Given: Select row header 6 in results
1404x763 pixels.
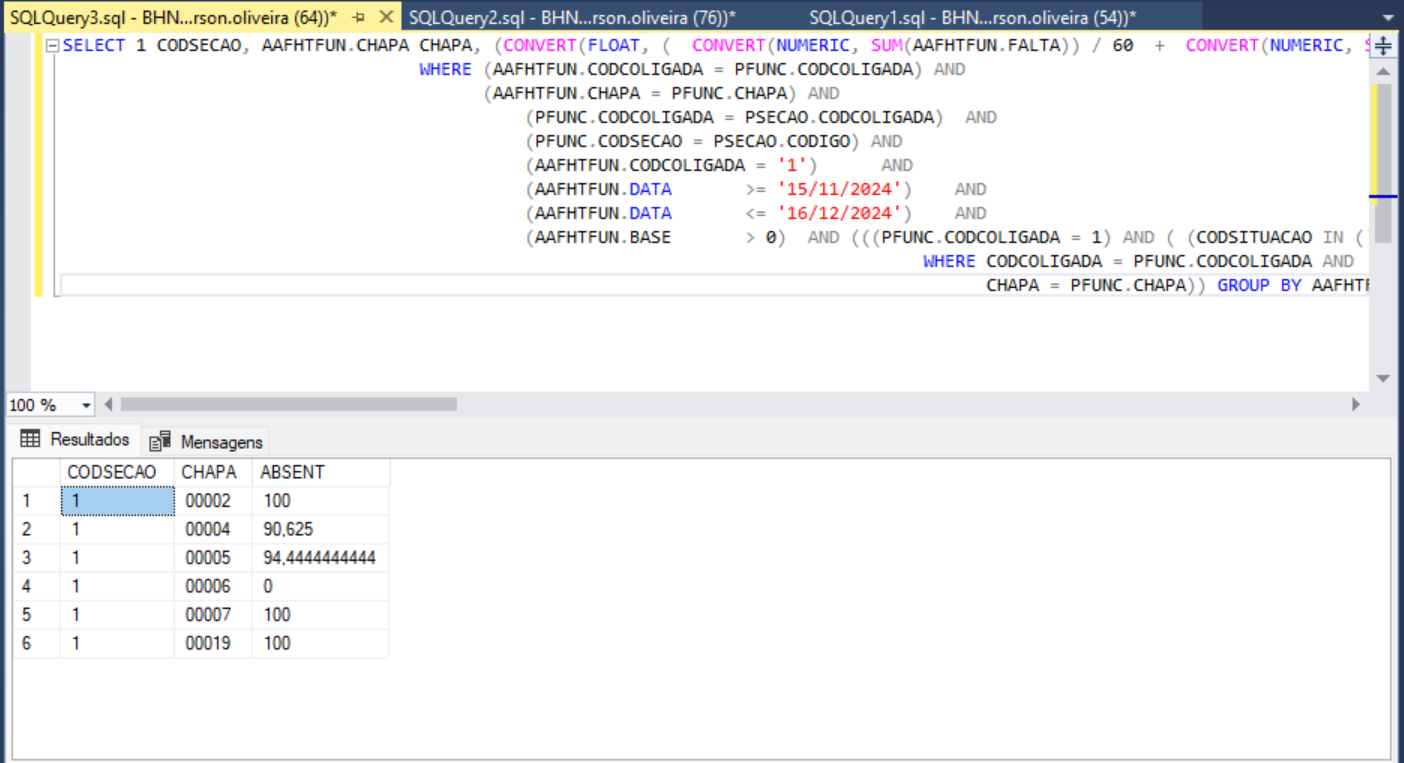Looking at the screenshot, I should pyautogui.click(x=36, y=643).
